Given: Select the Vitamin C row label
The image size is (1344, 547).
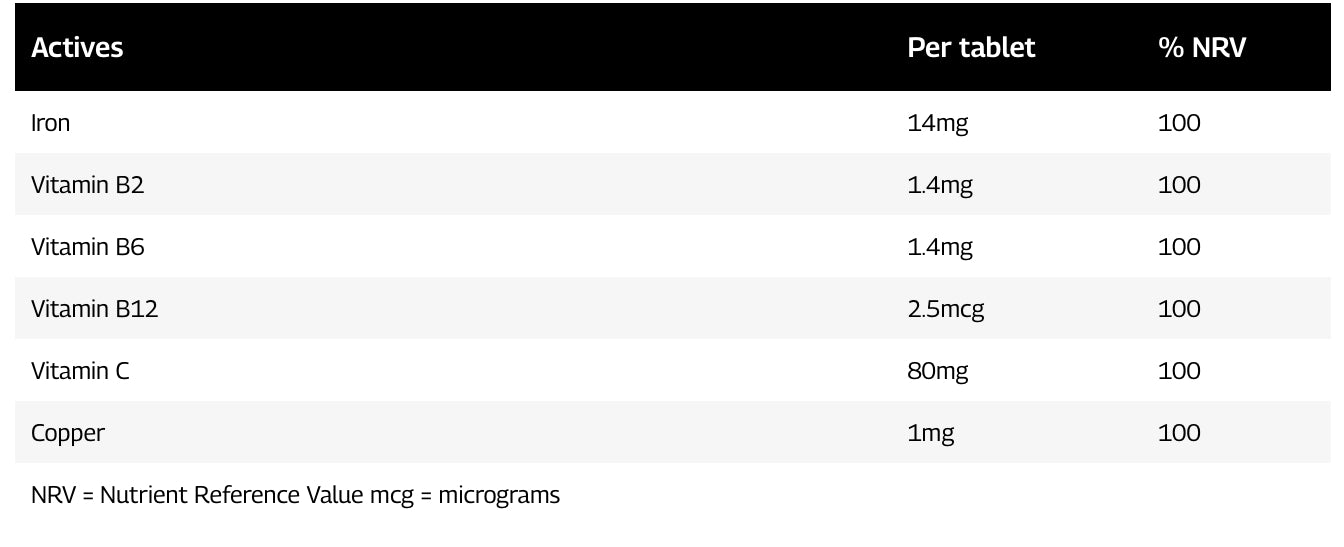Looking at the screenshot, I should tap(81, 372).
